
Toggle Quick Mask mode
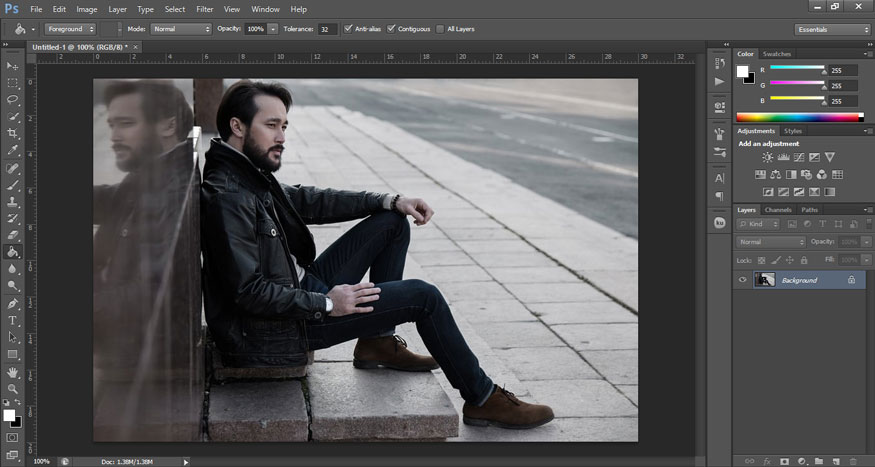coord(12,438)
